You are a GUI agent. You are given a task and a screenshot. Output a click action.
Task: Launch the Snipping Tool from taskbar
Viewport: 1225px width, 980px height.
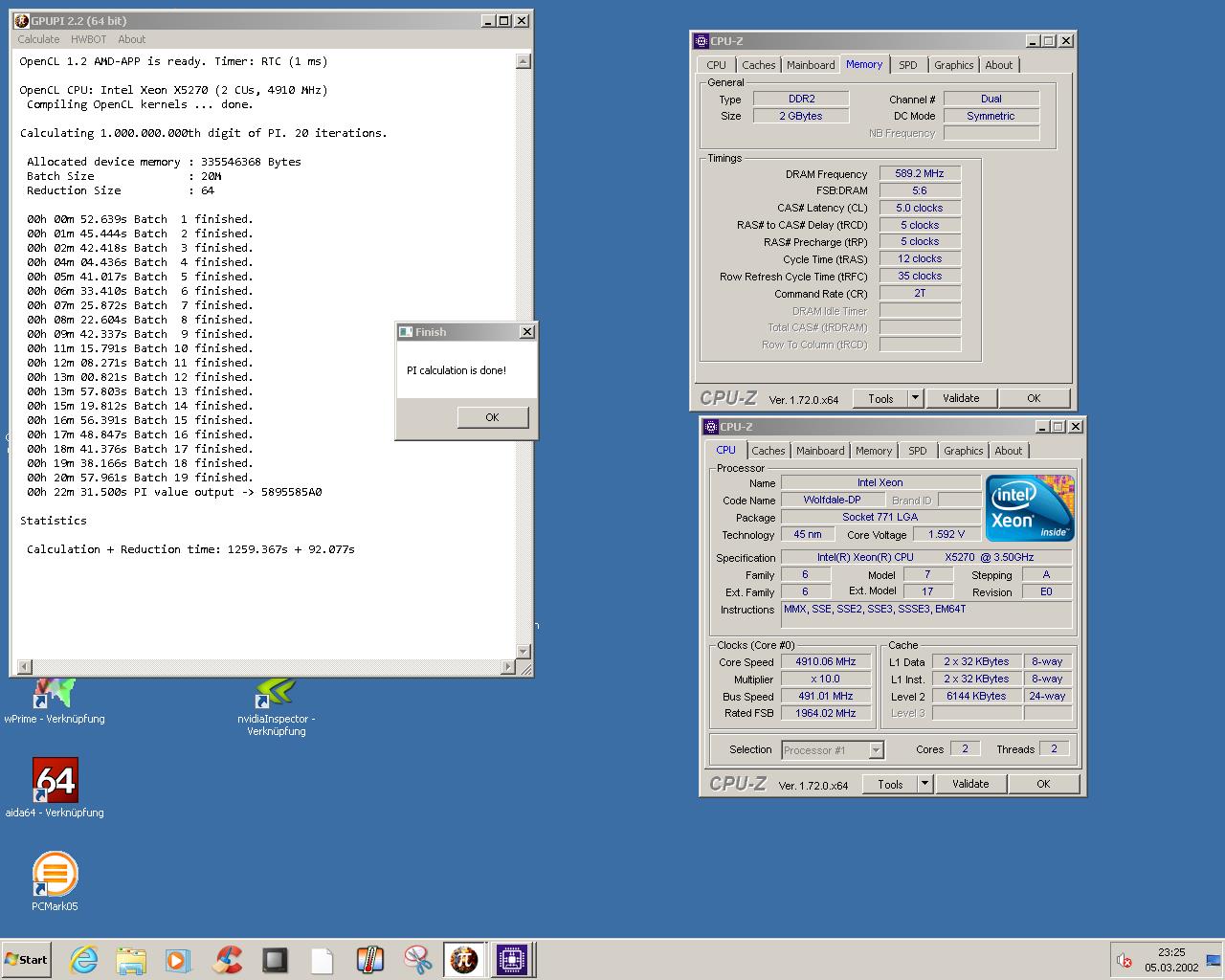(418, 960)
